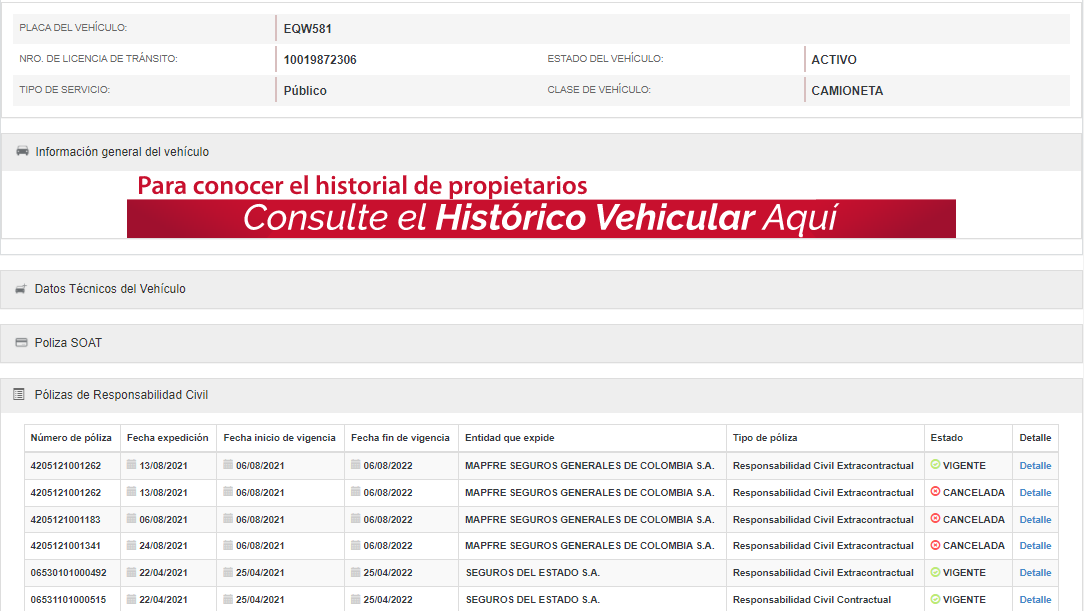Screen dimensions: 1084x611
Task: View Detalle of Responsabilidad Civil Contractual policy
Action: click(1035, 600)
